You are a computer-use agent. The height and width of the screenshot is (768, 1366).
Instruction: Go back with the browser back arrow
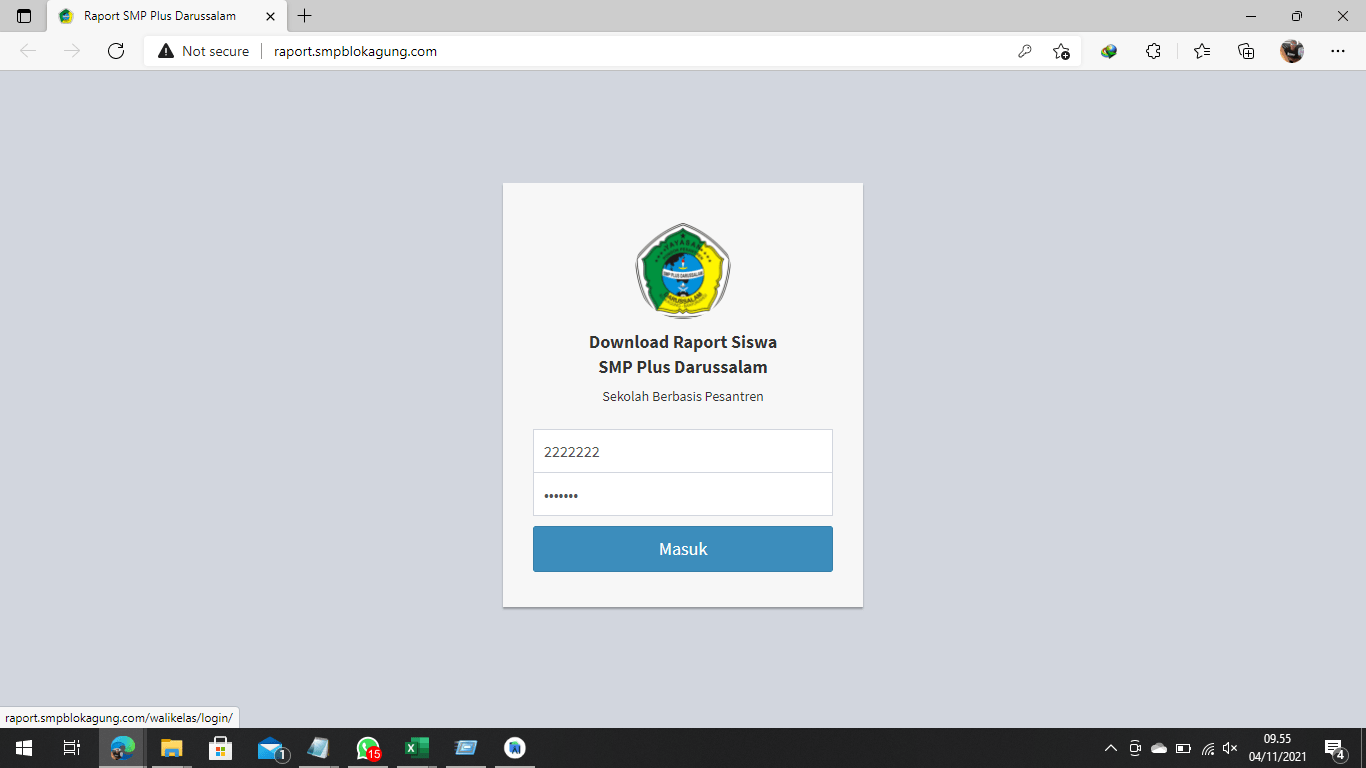tap(28, 51)
